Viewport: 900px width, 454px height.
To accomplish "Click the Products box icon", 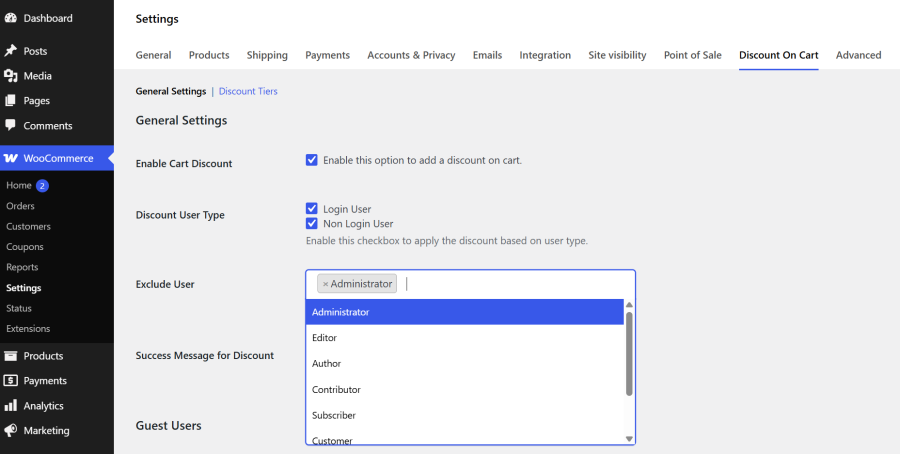I will (x=10, y=356).
